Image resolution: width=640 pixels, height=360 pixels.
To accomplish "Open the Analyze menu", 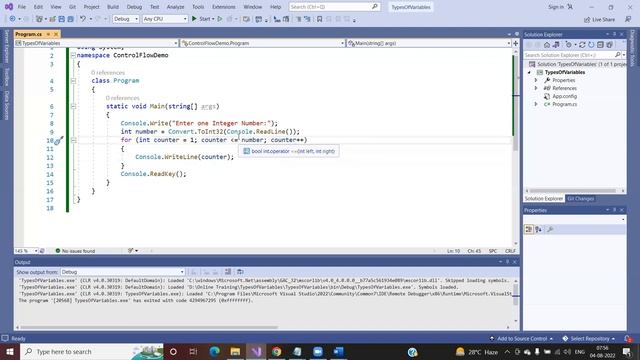I will point(175,7).
